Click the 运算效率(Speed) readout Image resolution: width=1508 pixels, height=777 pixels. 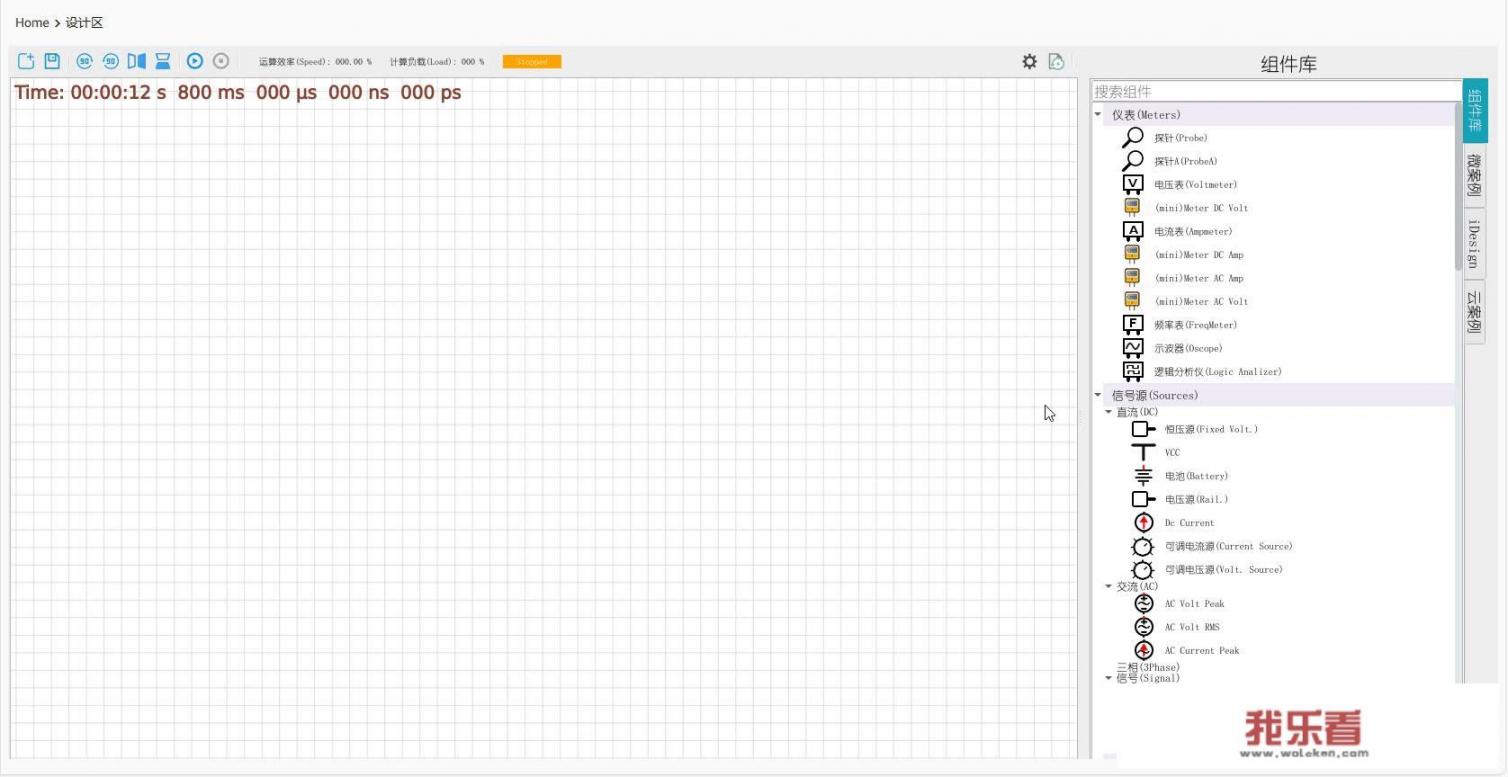[315, 61]
